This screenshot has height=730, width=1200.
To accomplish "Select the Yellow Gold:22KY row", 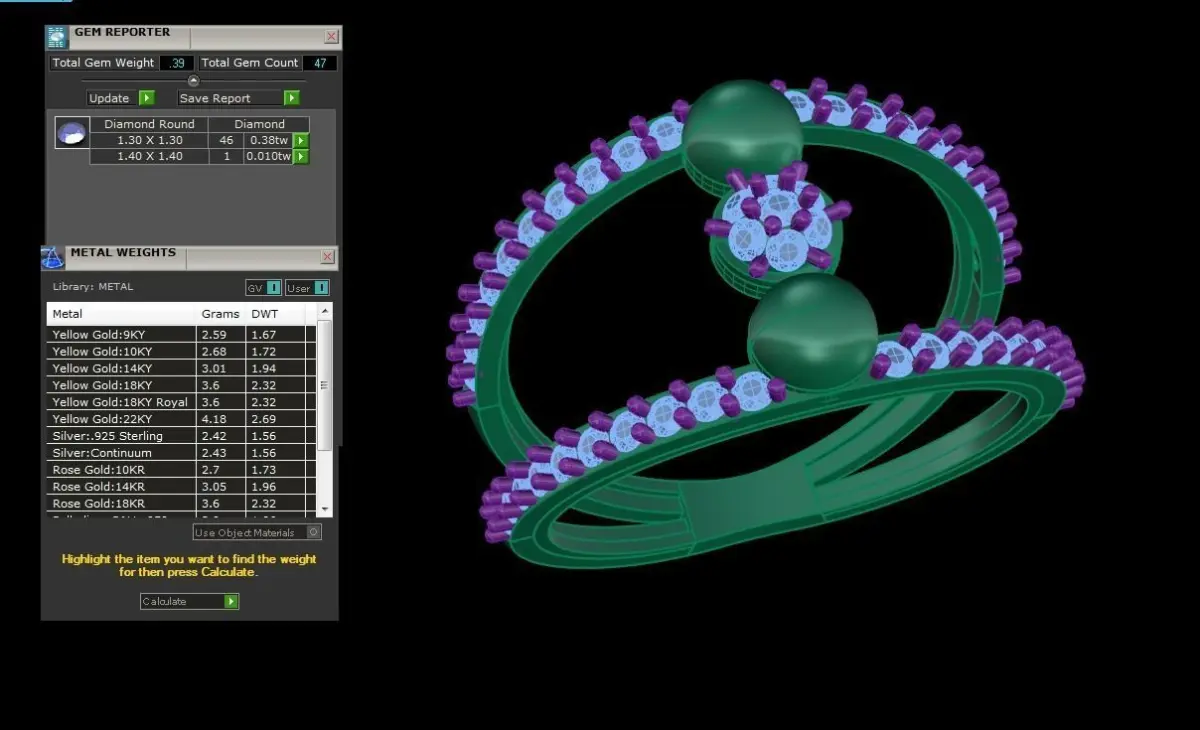I will click(181, 419).
